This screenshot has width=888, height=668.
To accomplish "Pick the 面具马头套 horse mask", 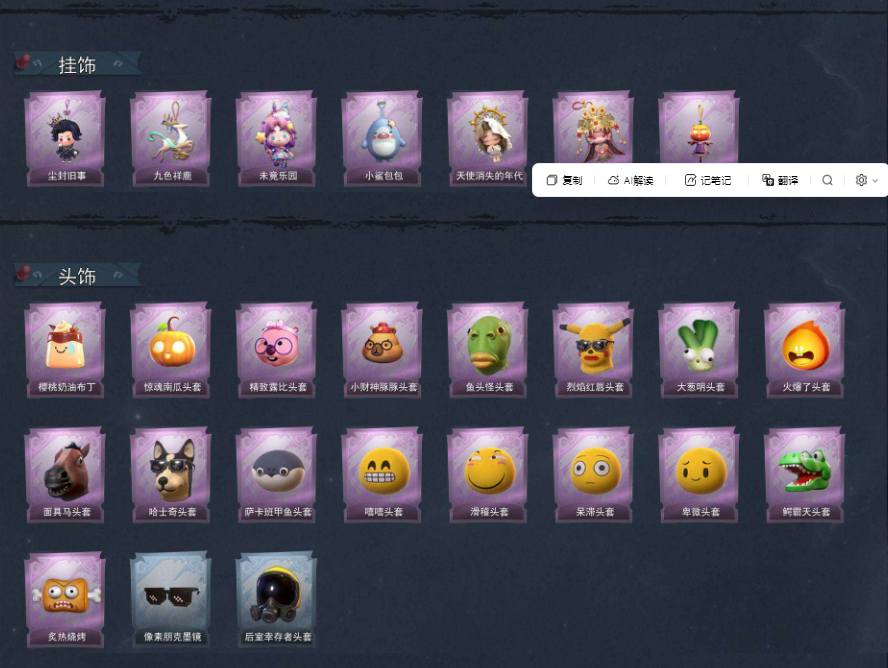I will pyautogui.click(x=65, y=474).
